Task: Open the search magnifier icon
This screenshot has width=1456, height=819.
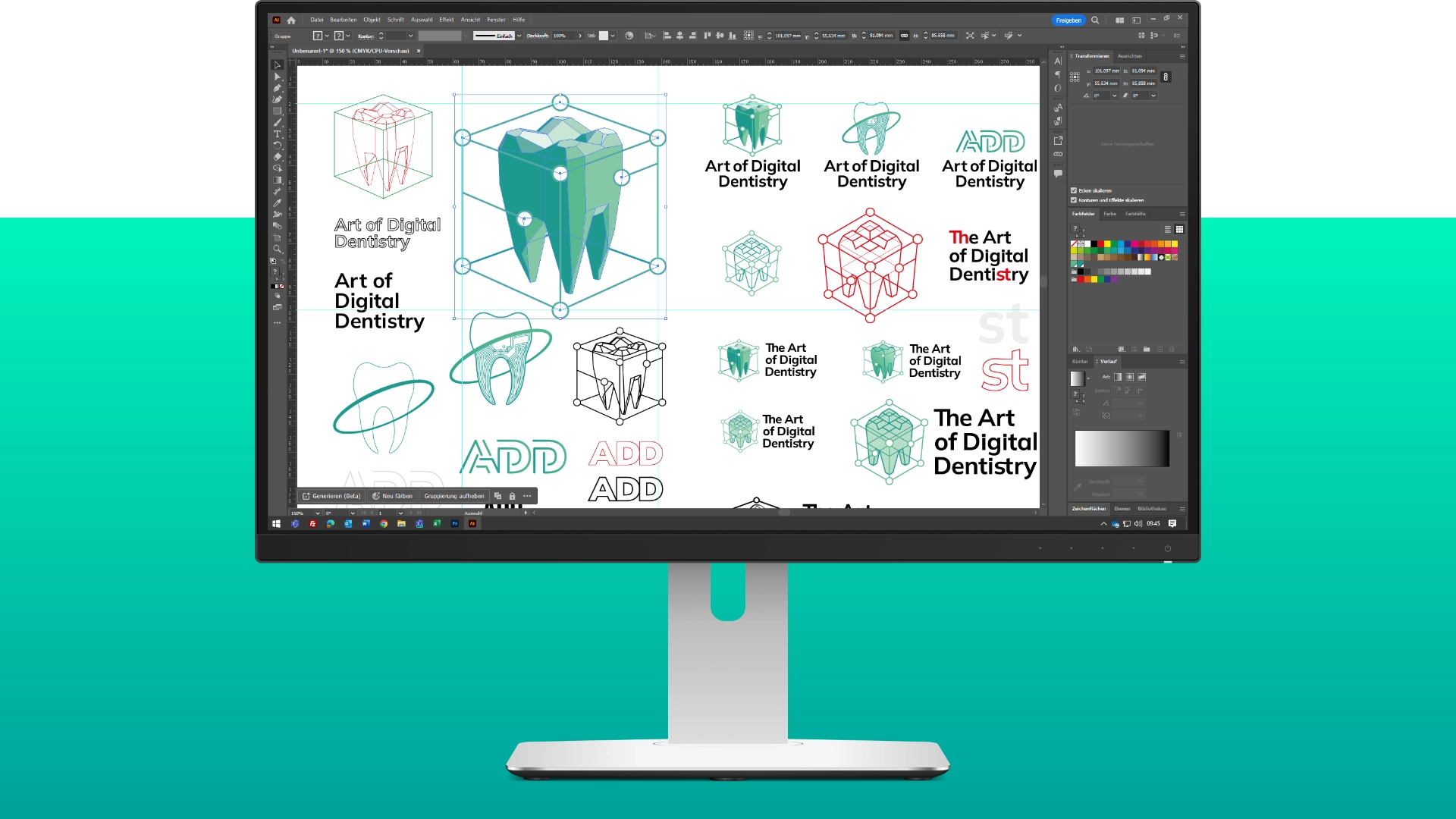Action: 1095,20
